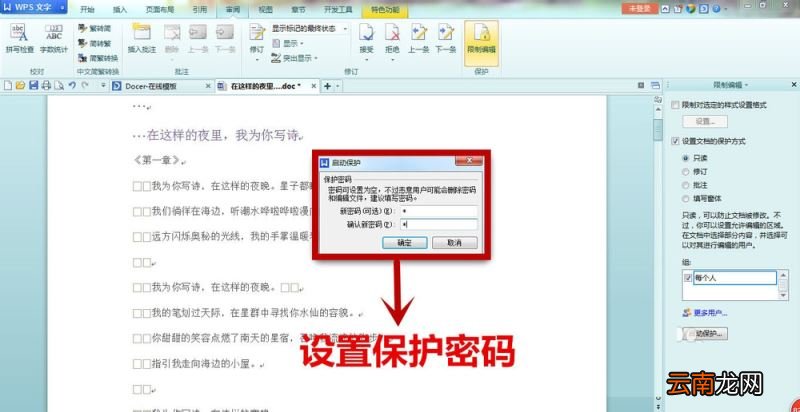The image size is (800, 412).
Task: Click the 新密码(可选) password field
Action: pyautogui.click(x=439, y=211)
